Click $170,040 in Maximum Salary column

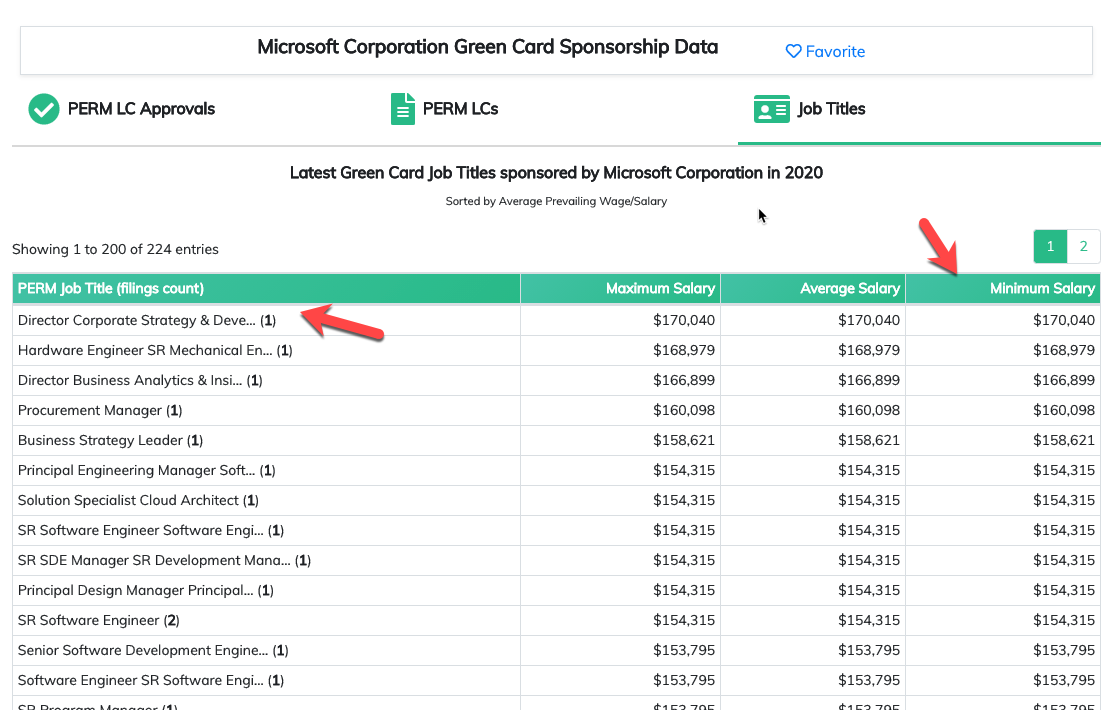pos(683,320)
